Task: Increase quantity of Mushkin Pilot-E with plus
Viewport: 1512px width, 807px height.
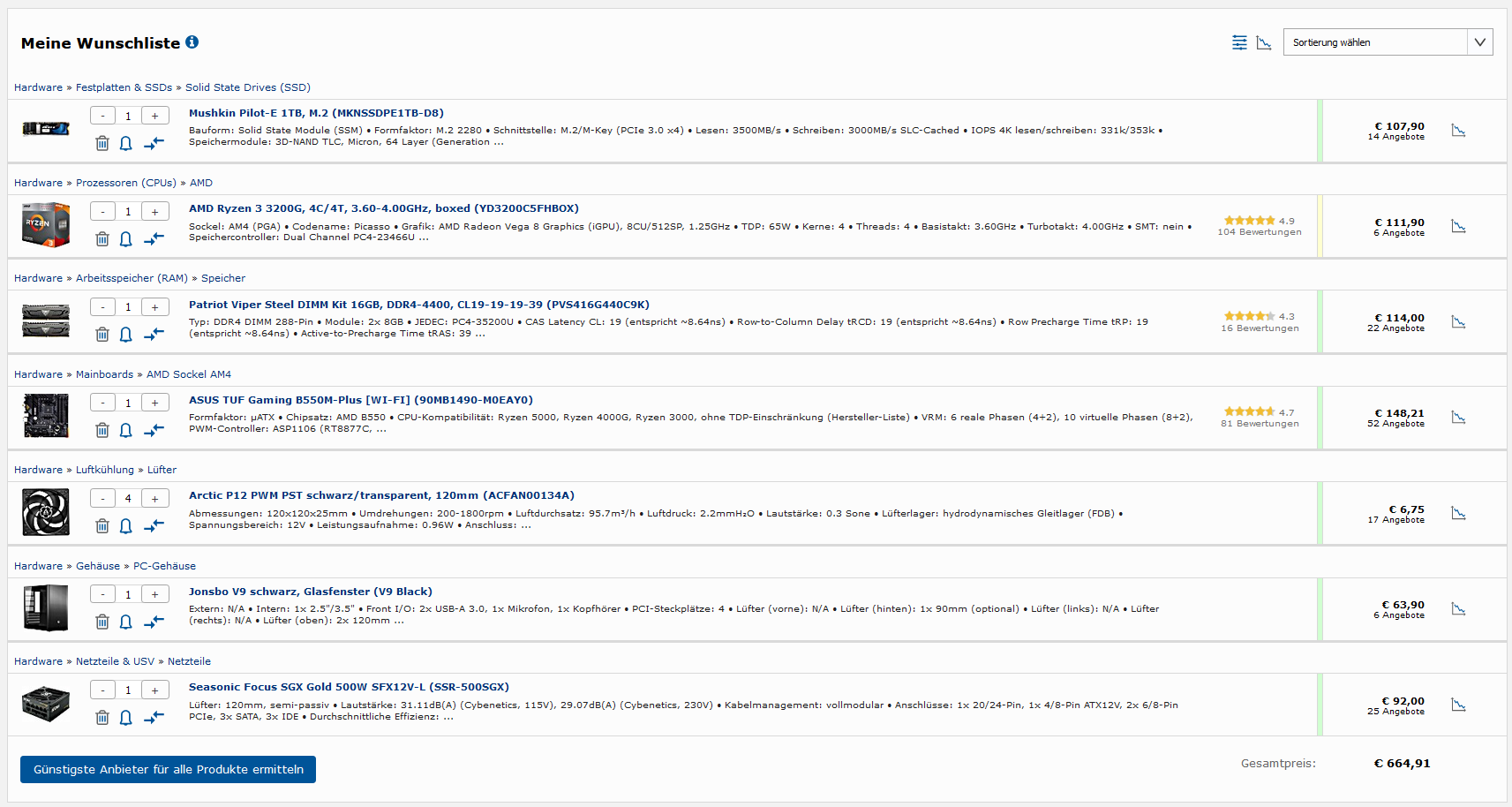Action: pyautogui.click(x=154, y=116)
